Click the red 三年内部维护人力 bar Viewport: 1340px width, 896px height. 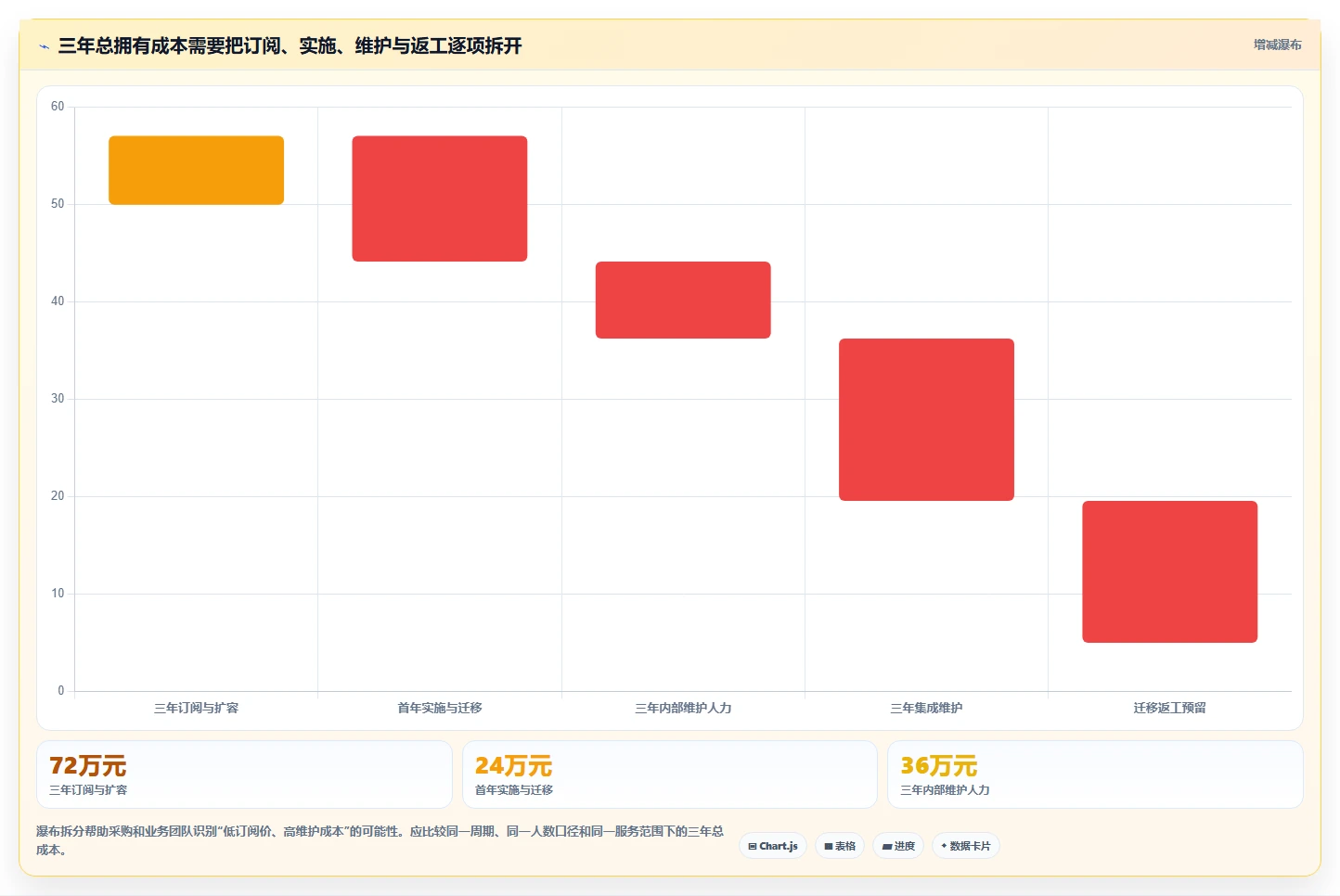pyautogui.click(x=683, y=301)
